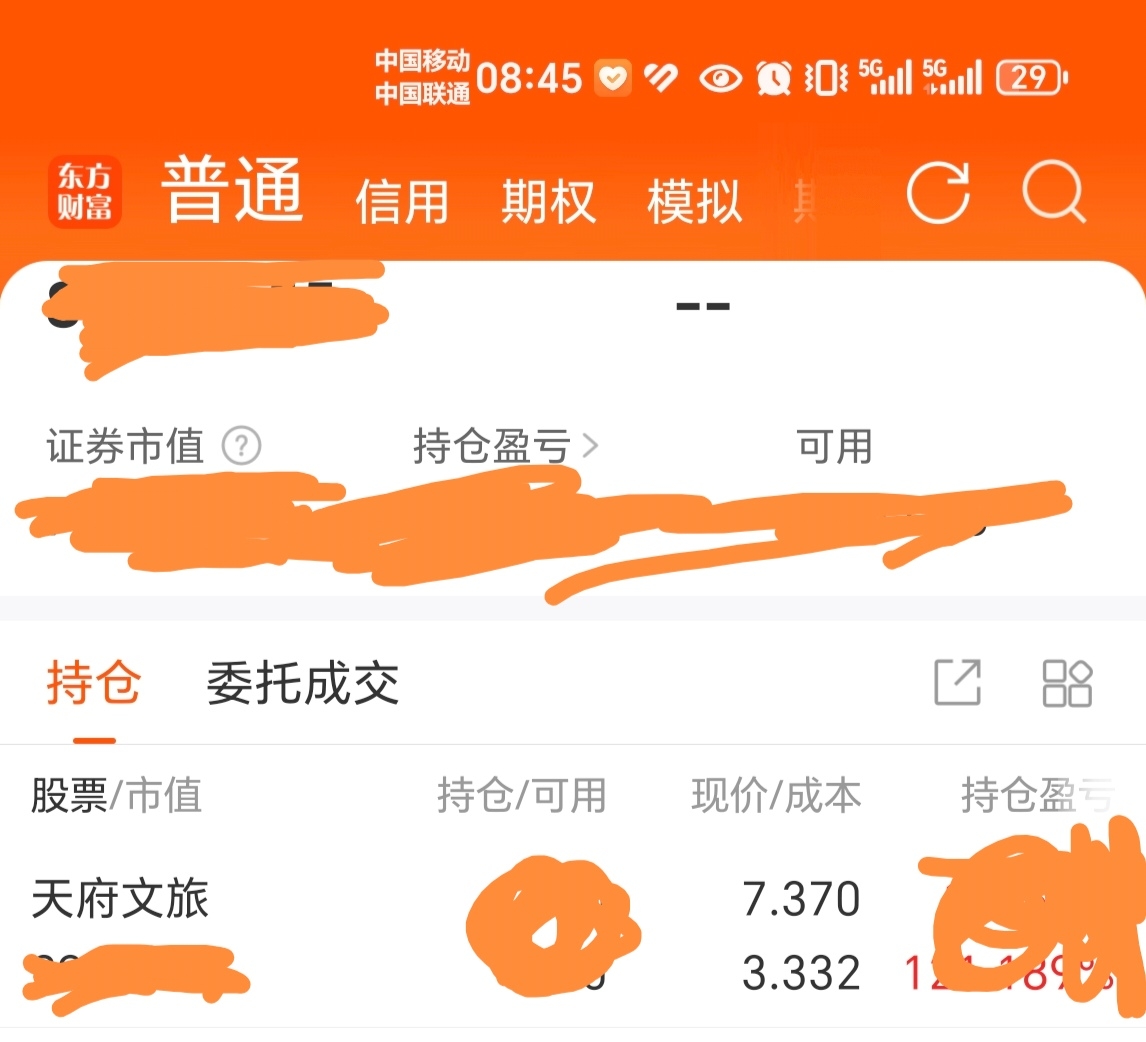
Task: Sort by 现价/成本 column header
Action: [x=776, y=795]
